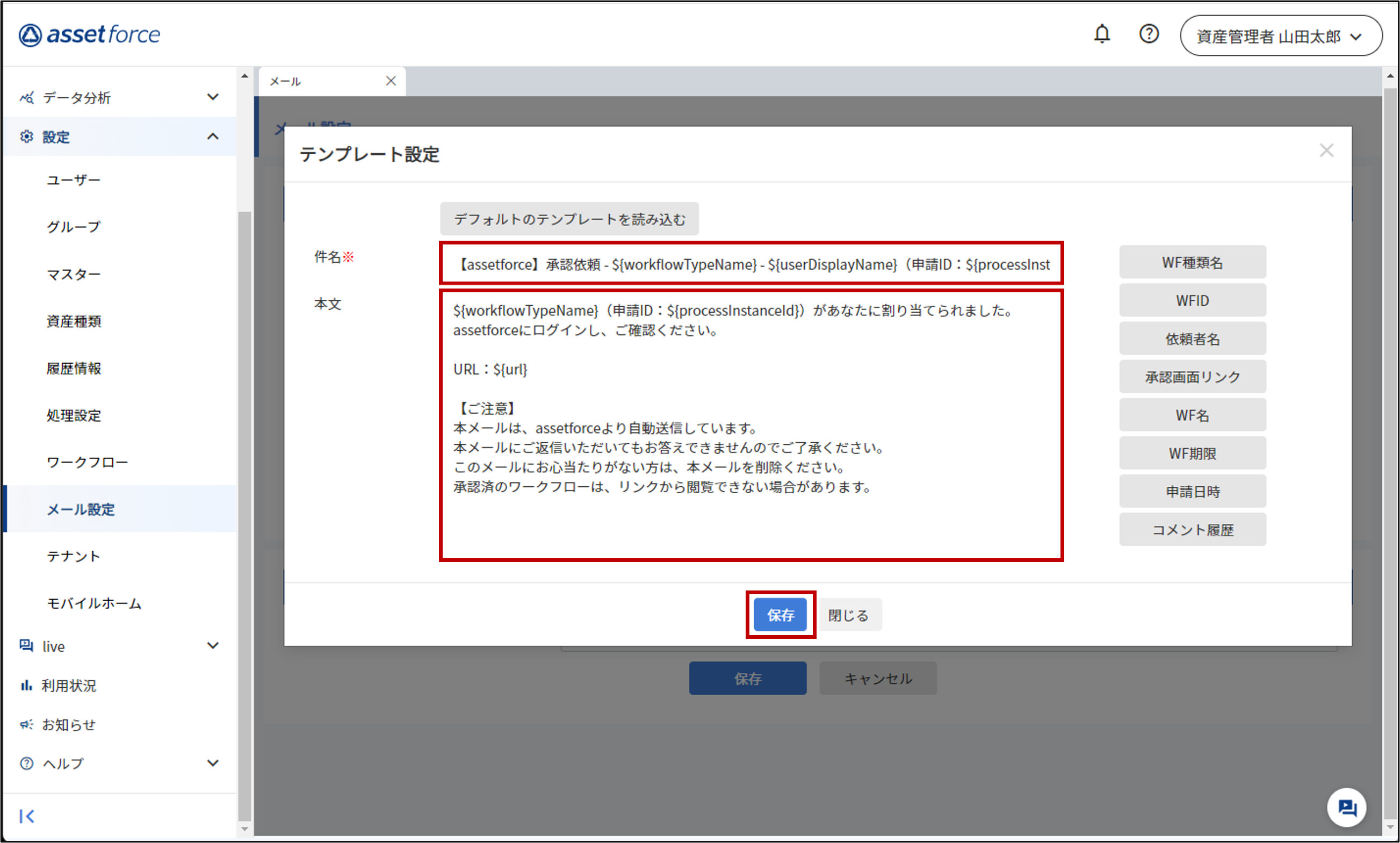Collapse the sidebar with the arrow icon
This screenshot has width=1400, height=843.
click(x=27, y=816)
